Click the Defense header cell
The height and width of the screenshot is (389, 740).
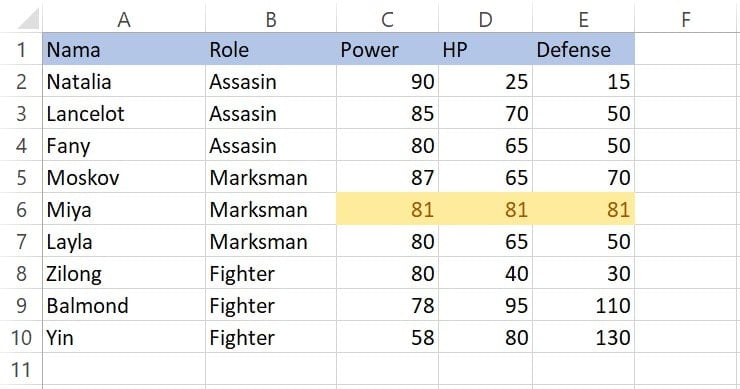583,49
